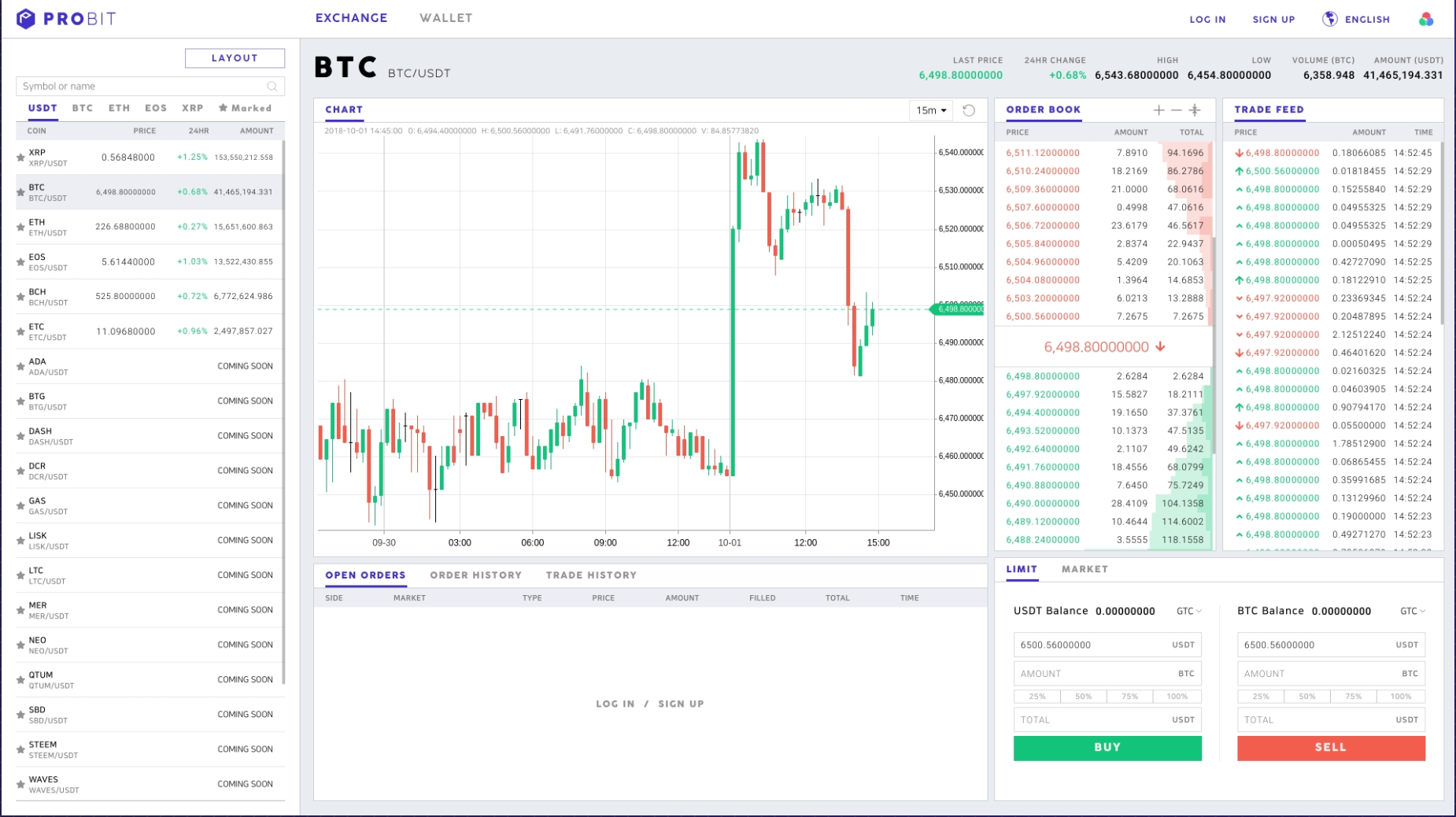Click Log In in the Open Orders panel
This screenshot has width=1456, height=817.
click(615, 704)
